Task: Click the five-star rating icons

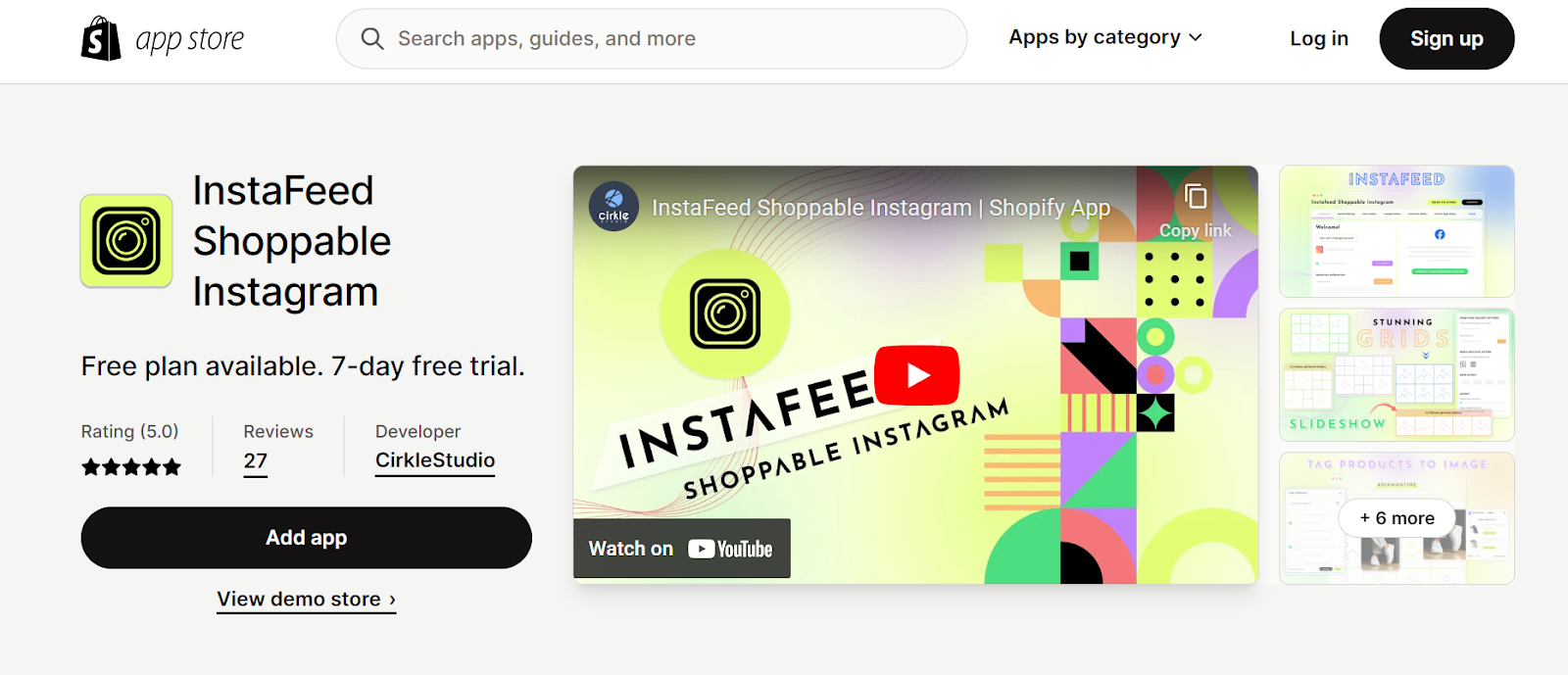Action: point(131,467)
